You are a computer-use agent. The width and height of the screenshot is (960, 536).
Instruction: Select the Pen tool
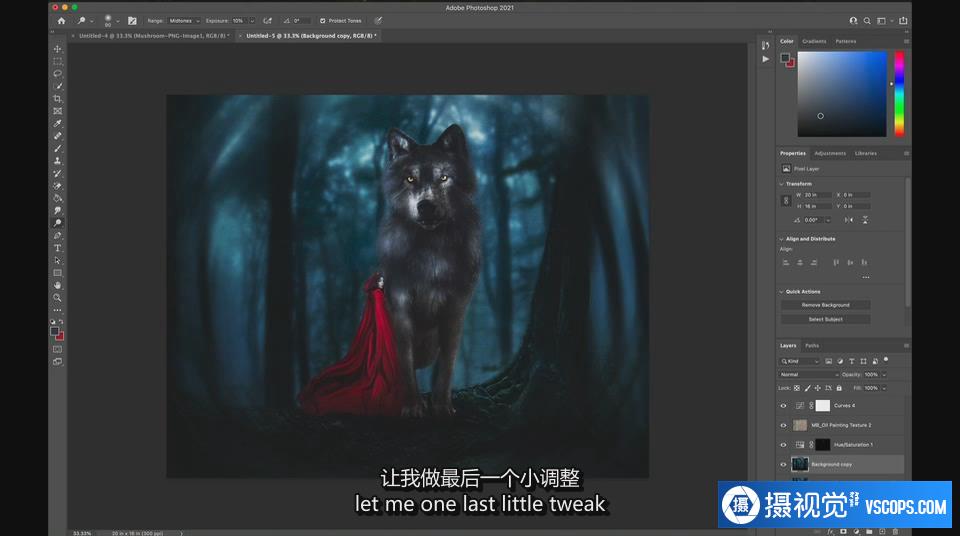(x=58, y=236)
